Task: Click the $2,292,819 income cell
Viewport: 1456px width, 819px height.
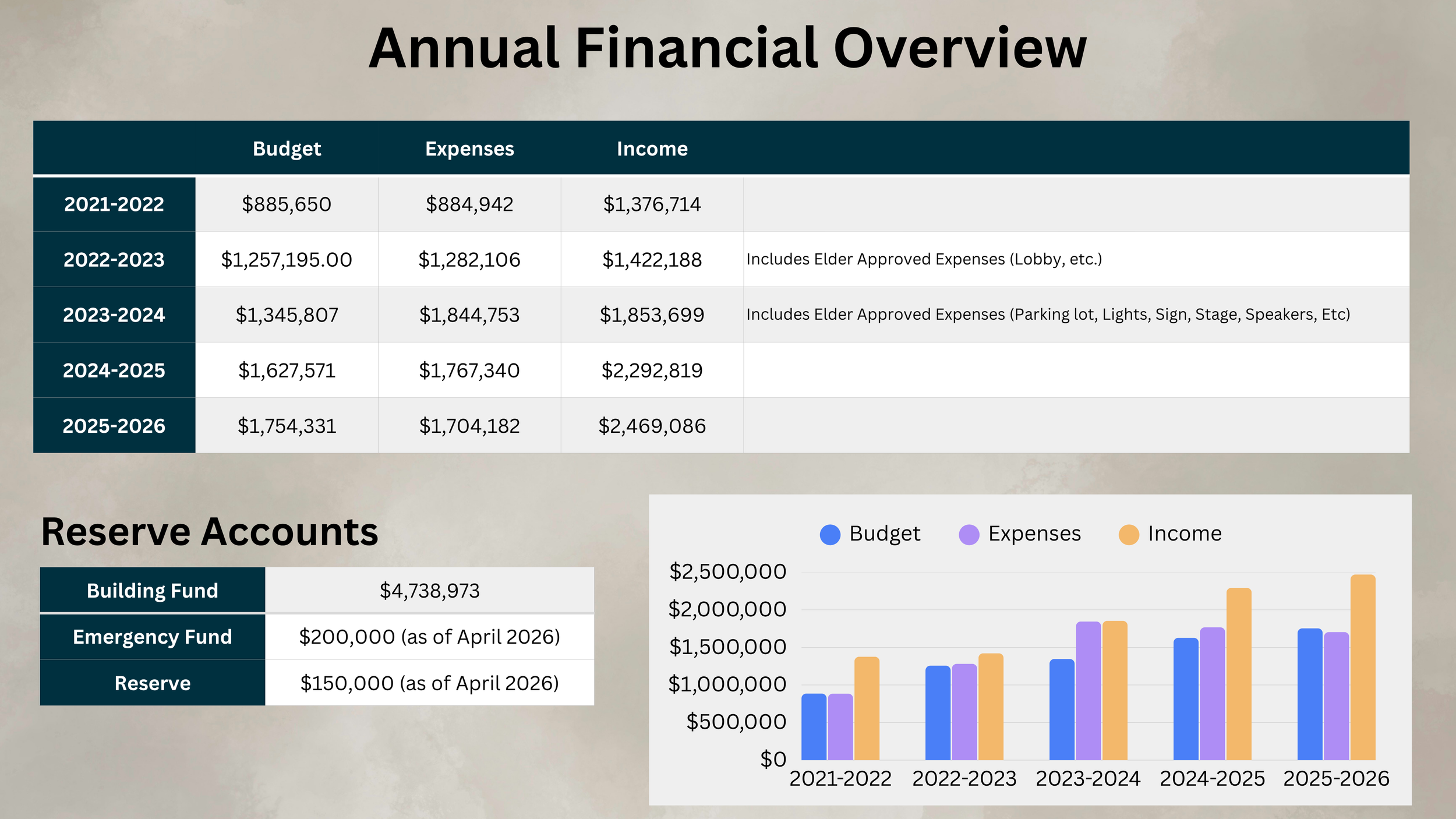Action: click(x=652, y=370)
